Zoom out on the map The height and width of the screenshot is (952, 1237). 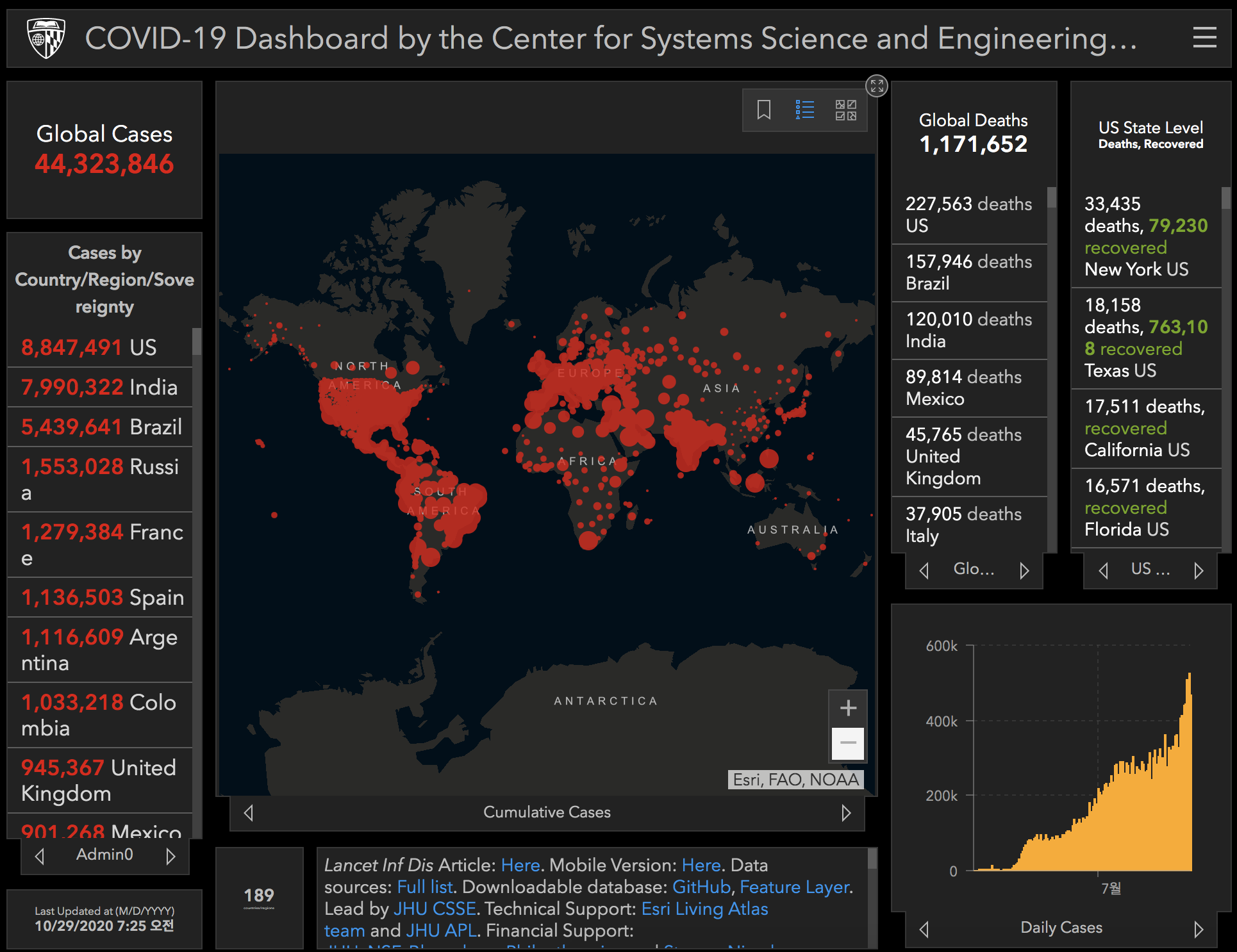click(848, 743)
